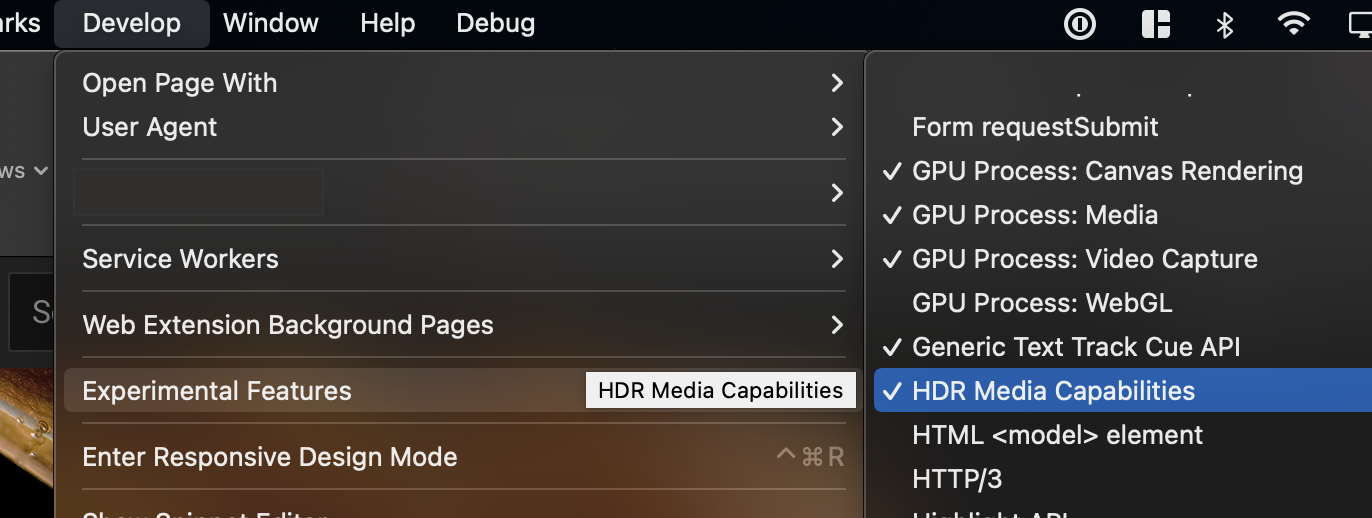Enable the HTTP/3 experimental feature

coord(957,479)
